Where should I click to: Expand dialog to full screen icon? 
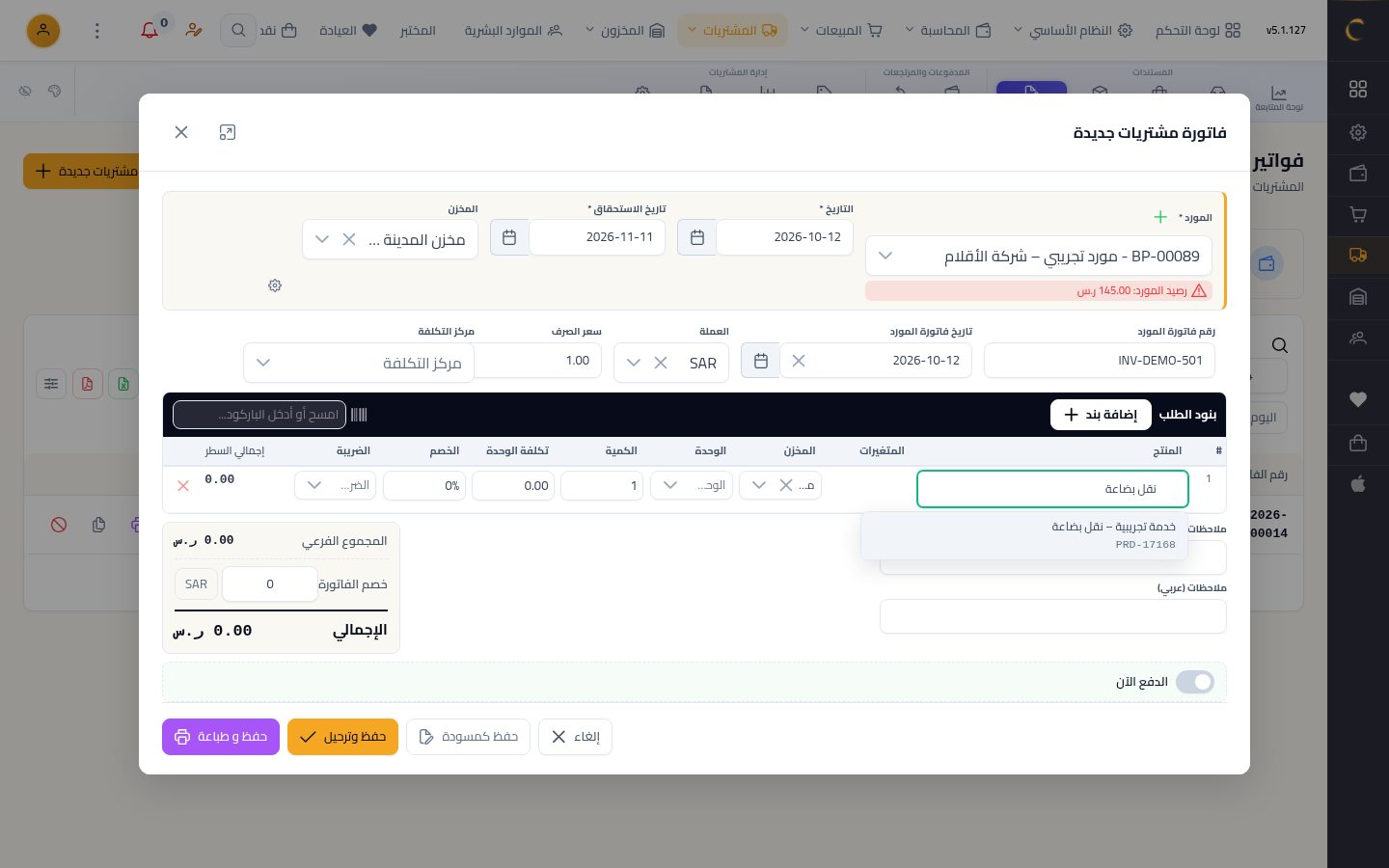point(228,132)
